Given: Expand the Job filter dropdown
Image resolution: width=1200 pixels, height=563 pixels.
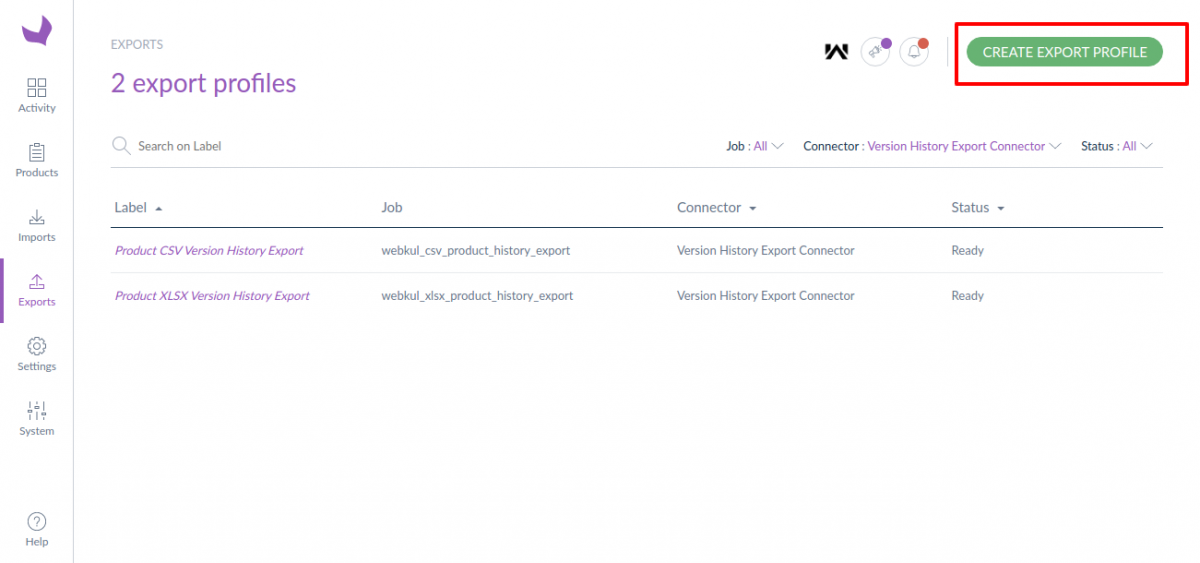Looking at the screenshot, I should 755,146.
